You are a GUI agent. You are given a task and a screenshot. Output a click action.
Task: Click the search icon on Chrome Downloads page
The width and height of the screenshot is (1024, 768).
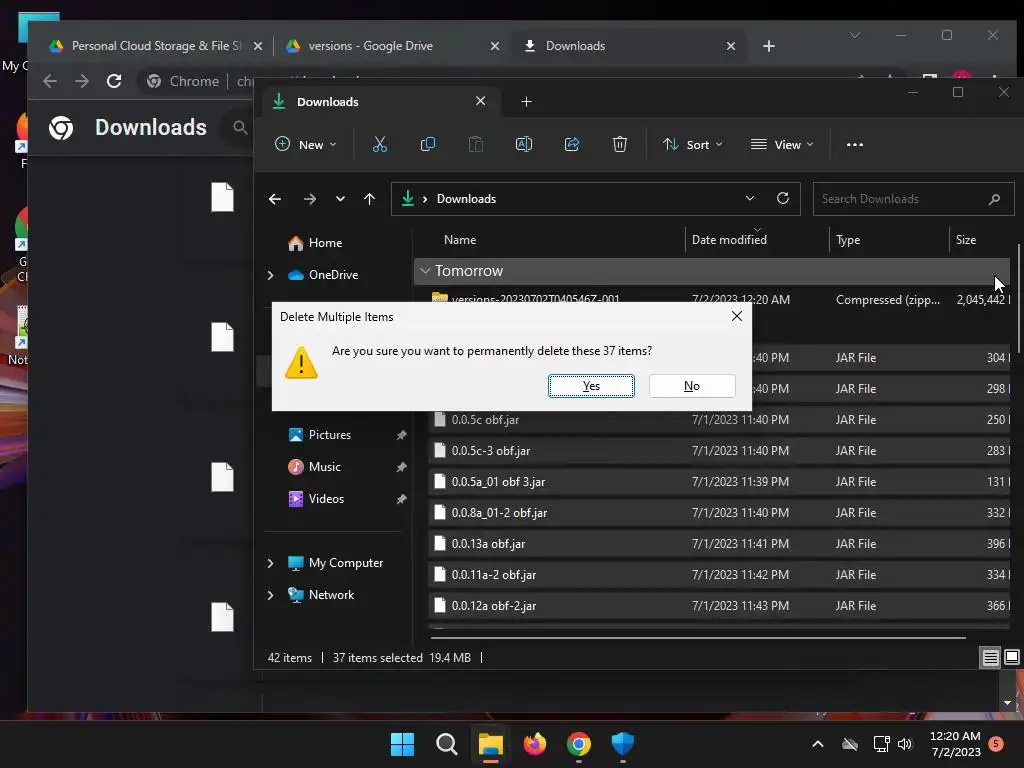240,127
